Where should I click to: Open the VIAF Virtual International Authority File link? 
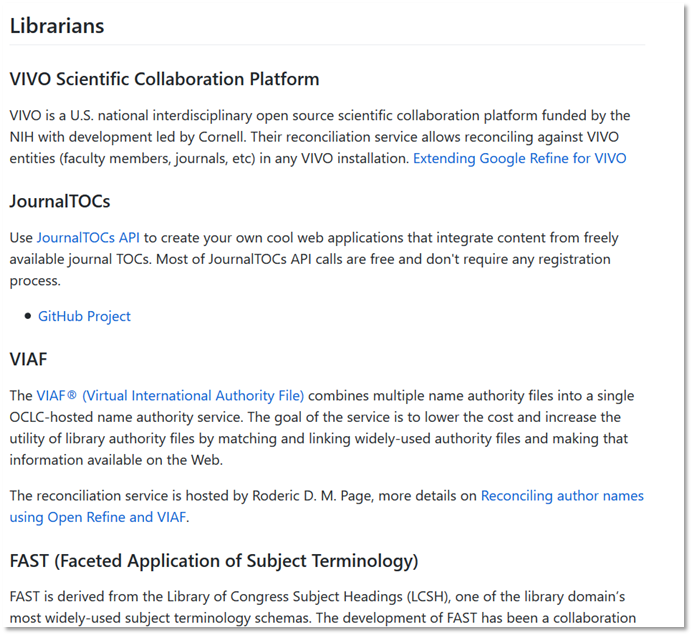[x=170, y=396]
